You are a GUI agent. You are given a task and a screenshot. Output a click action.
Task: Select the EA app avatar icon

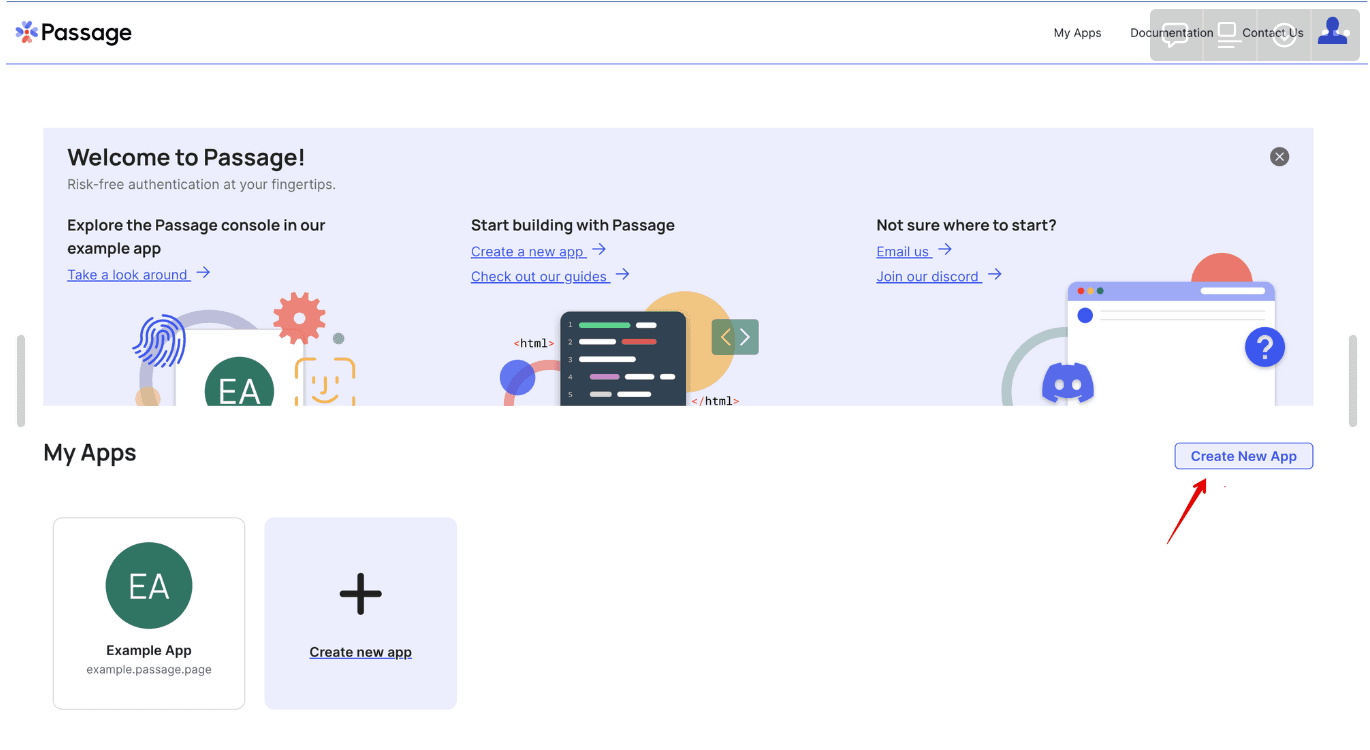(x=148, y=586)
